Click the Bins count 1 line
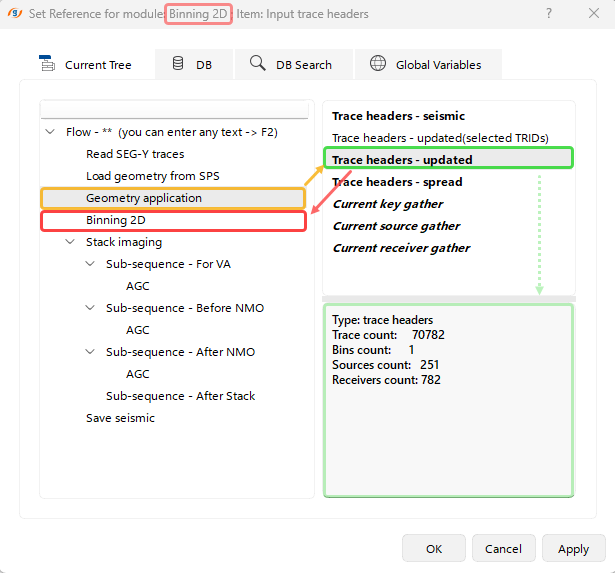This screenshot has height=573, width=615. 373,350
